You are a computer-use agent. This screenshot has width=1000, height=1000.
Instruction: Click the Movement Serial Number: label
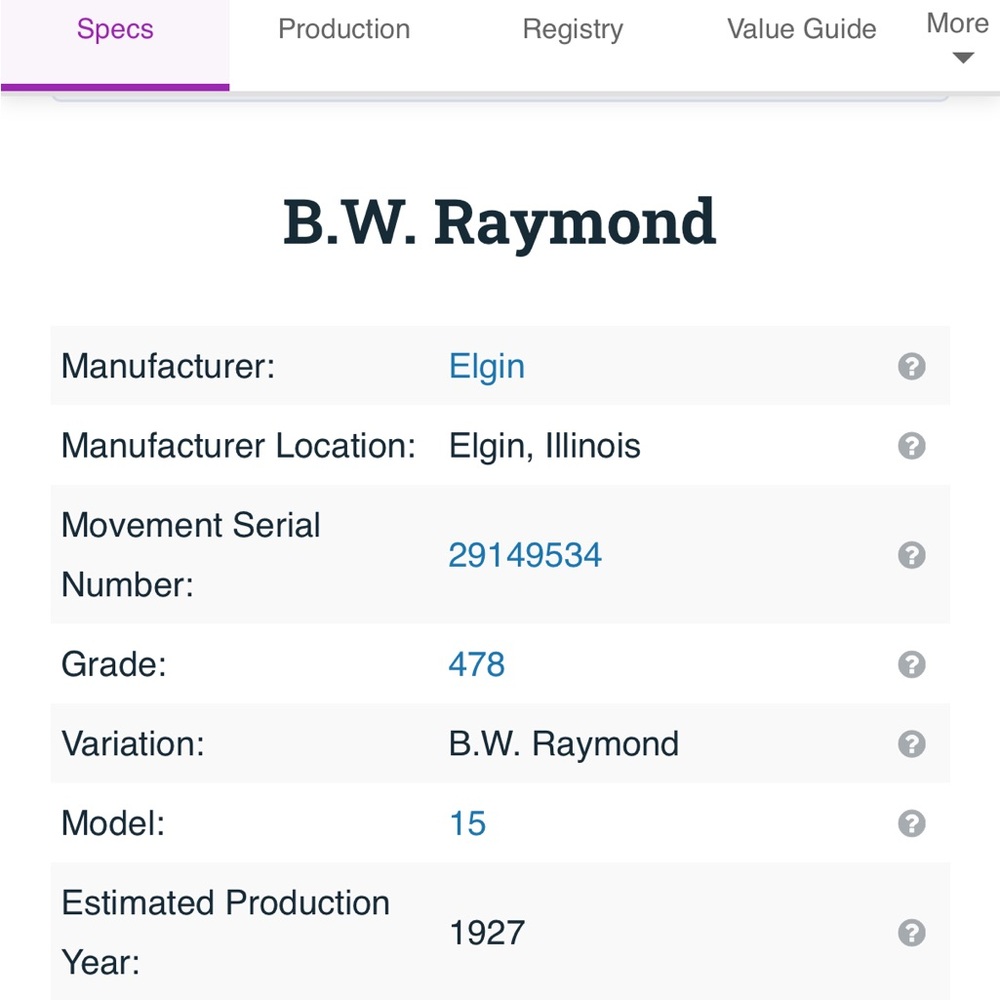click(191, 555)
